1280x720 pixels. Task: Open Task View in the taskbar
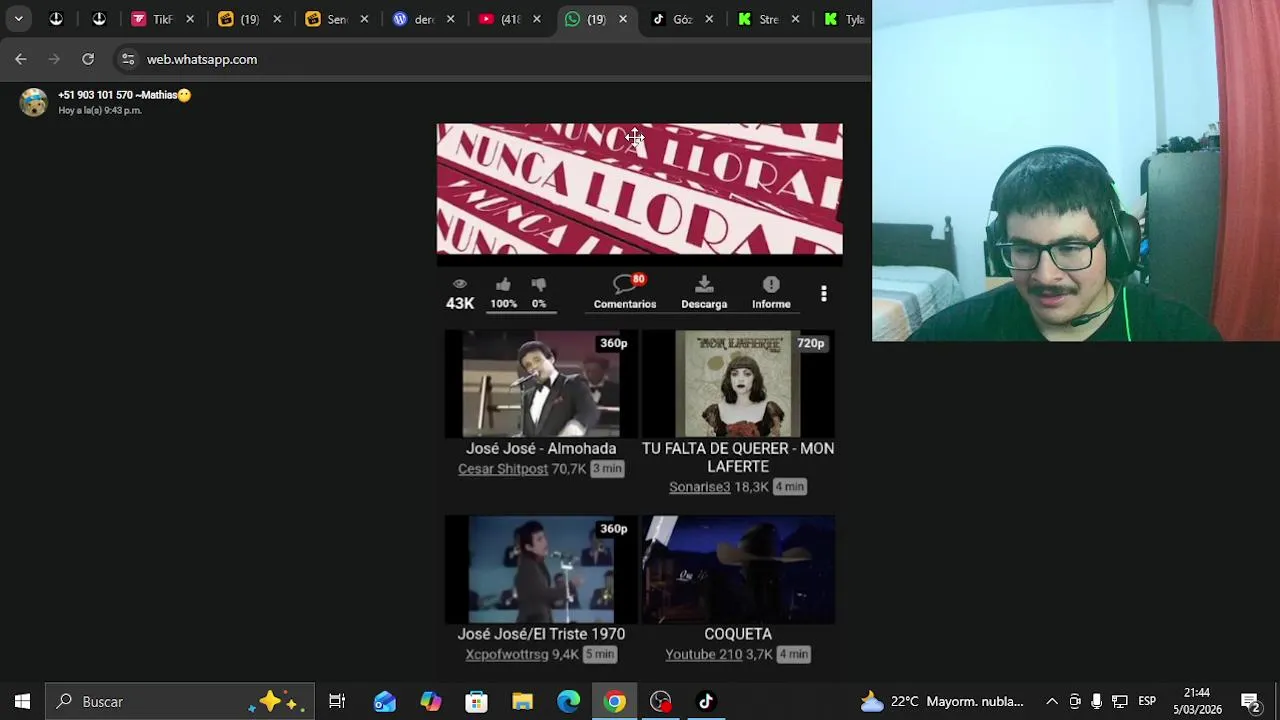tap(337, 701)
